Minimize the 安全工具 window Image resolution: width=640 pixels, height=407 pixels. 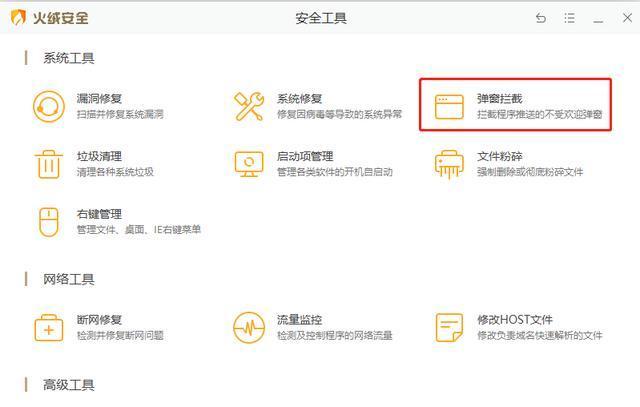click(x=598, y=20)
